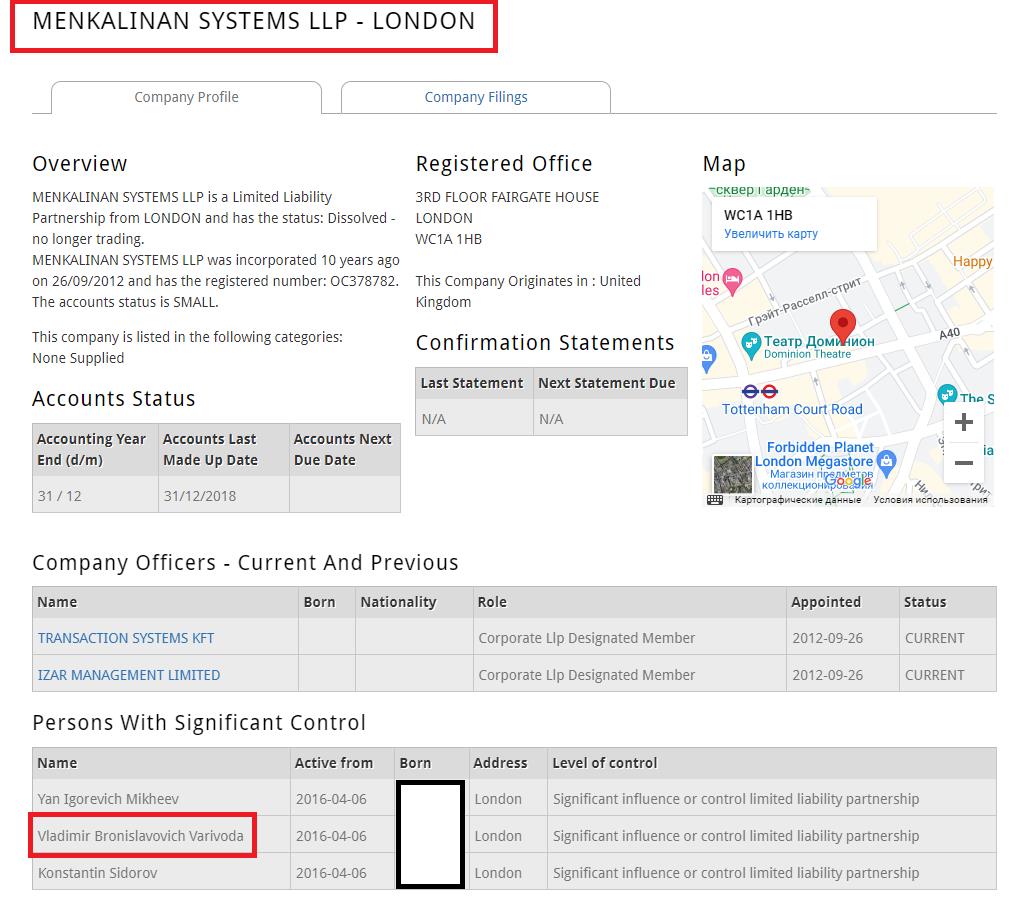
Task: Click the Tottenham Court Road label
Action: [x=792, y=409]
